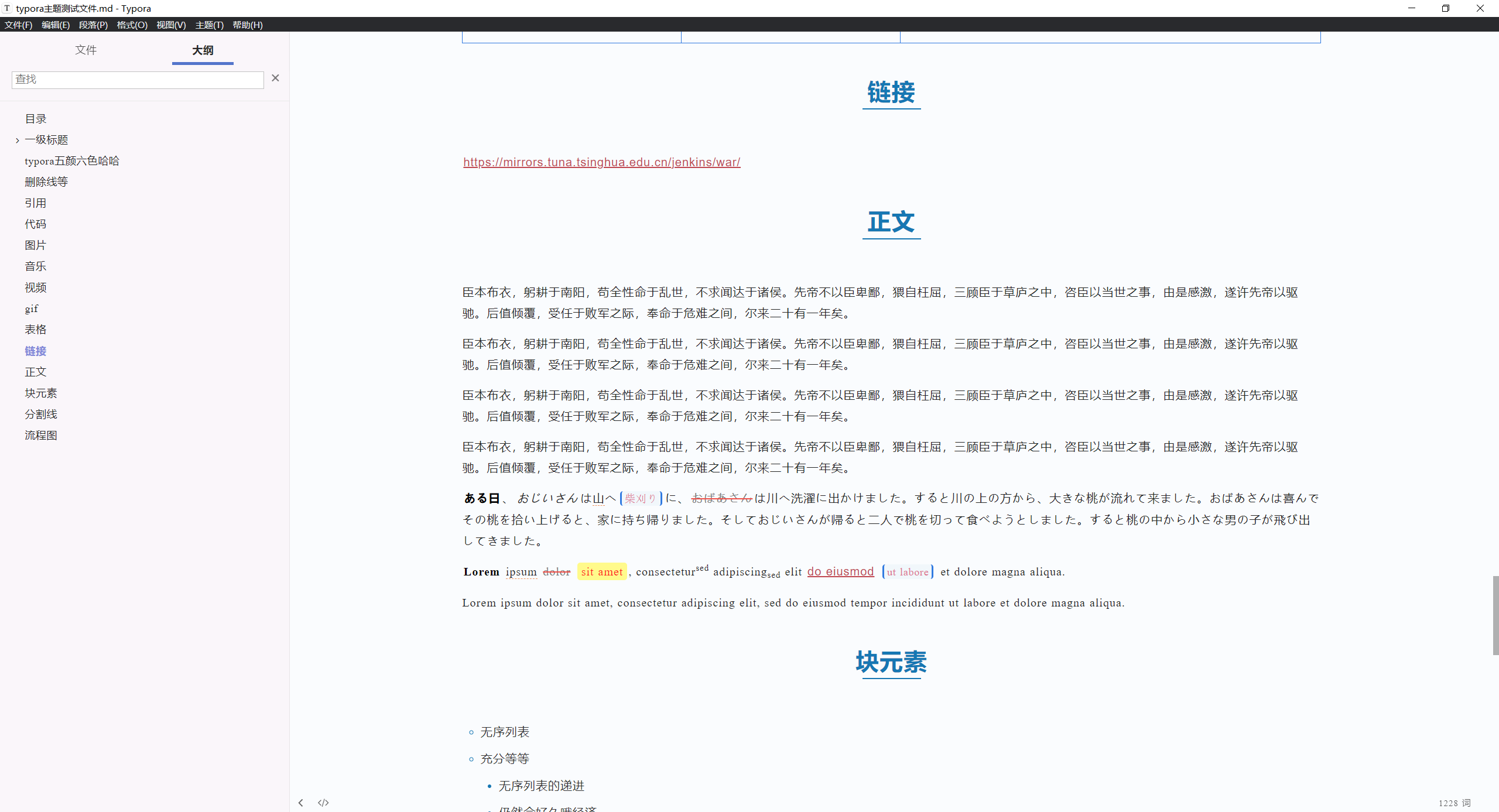This screenshot has width=1499, height=812.
Task: Jump to 视频 in outline
Action: pyautogui.click(x=36, y=287)
